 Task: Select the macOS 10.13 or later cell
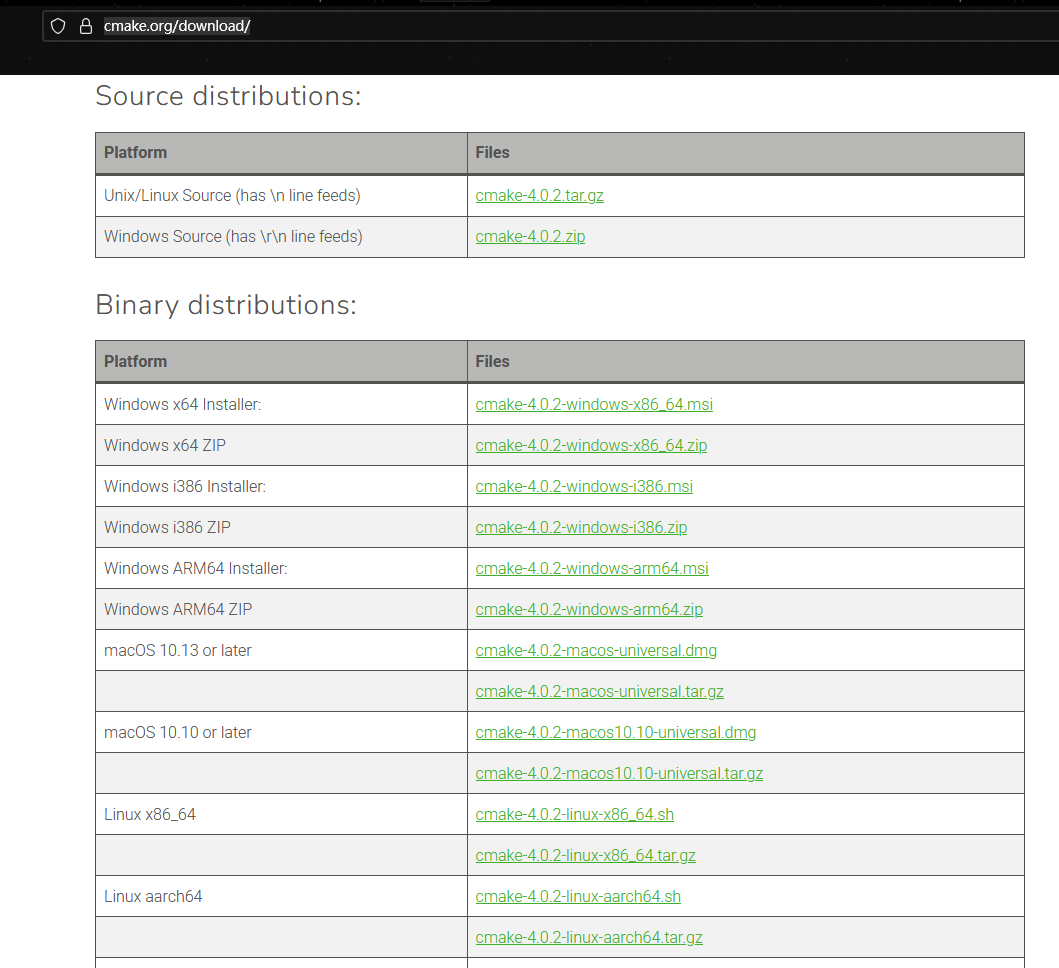(281, 651)
